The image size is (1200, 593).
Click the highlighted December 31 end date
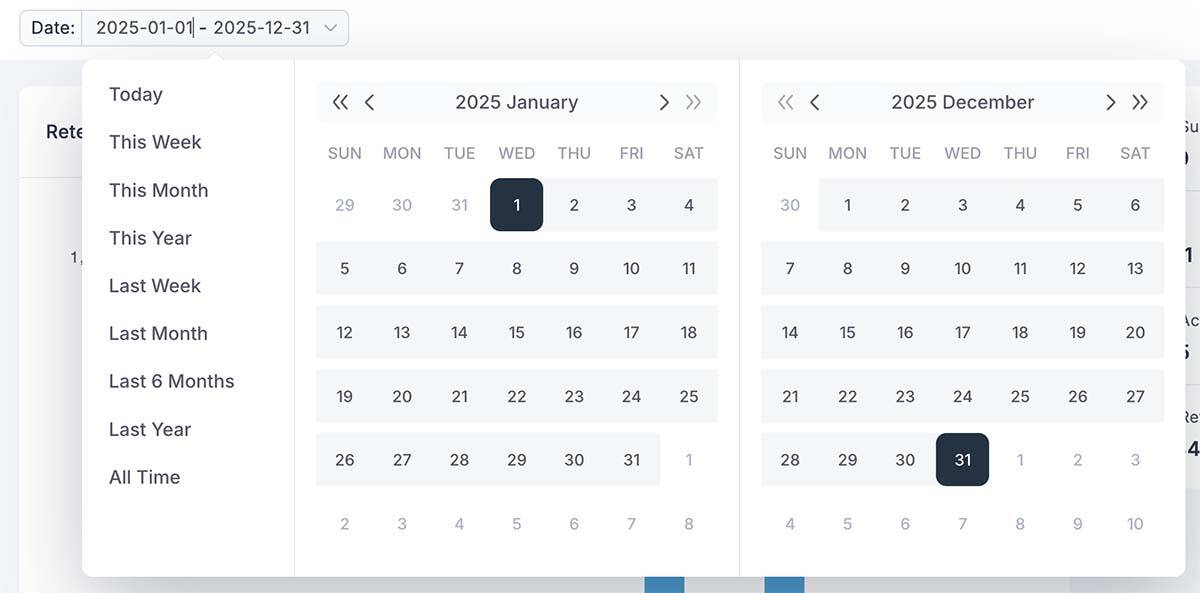coord(962,460)
